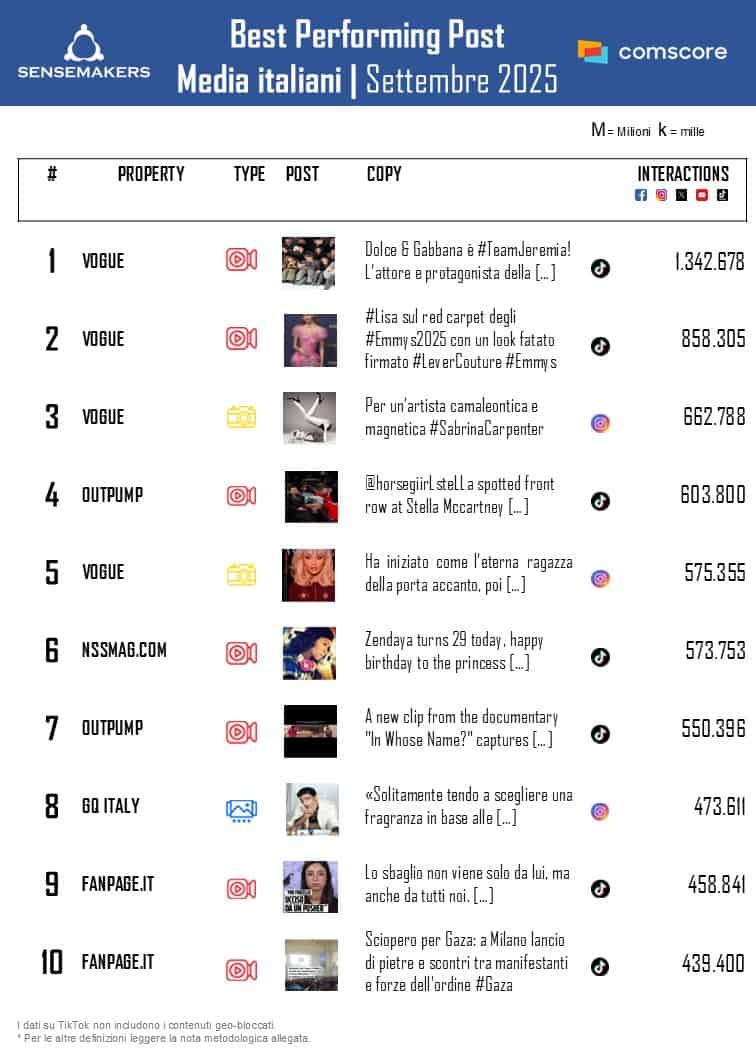Click the Sensemakers logo
Screen dimensions: 756x1058
click(83, 52)
